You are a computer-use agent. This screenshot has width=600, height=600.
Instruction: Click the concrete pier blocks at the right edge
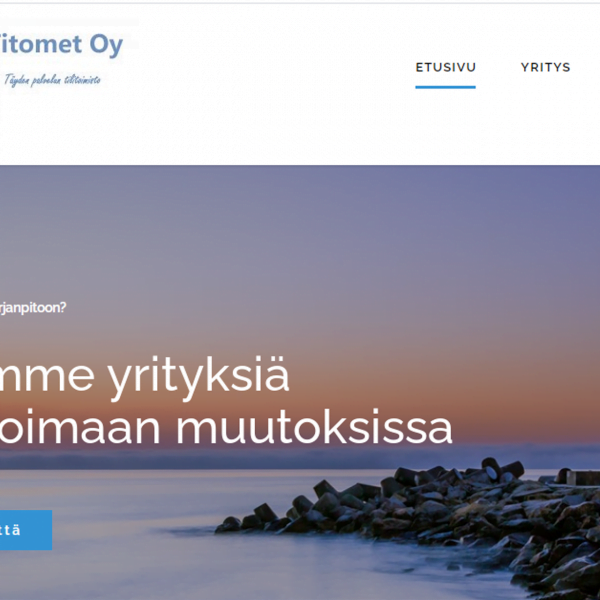coord(582,478)
